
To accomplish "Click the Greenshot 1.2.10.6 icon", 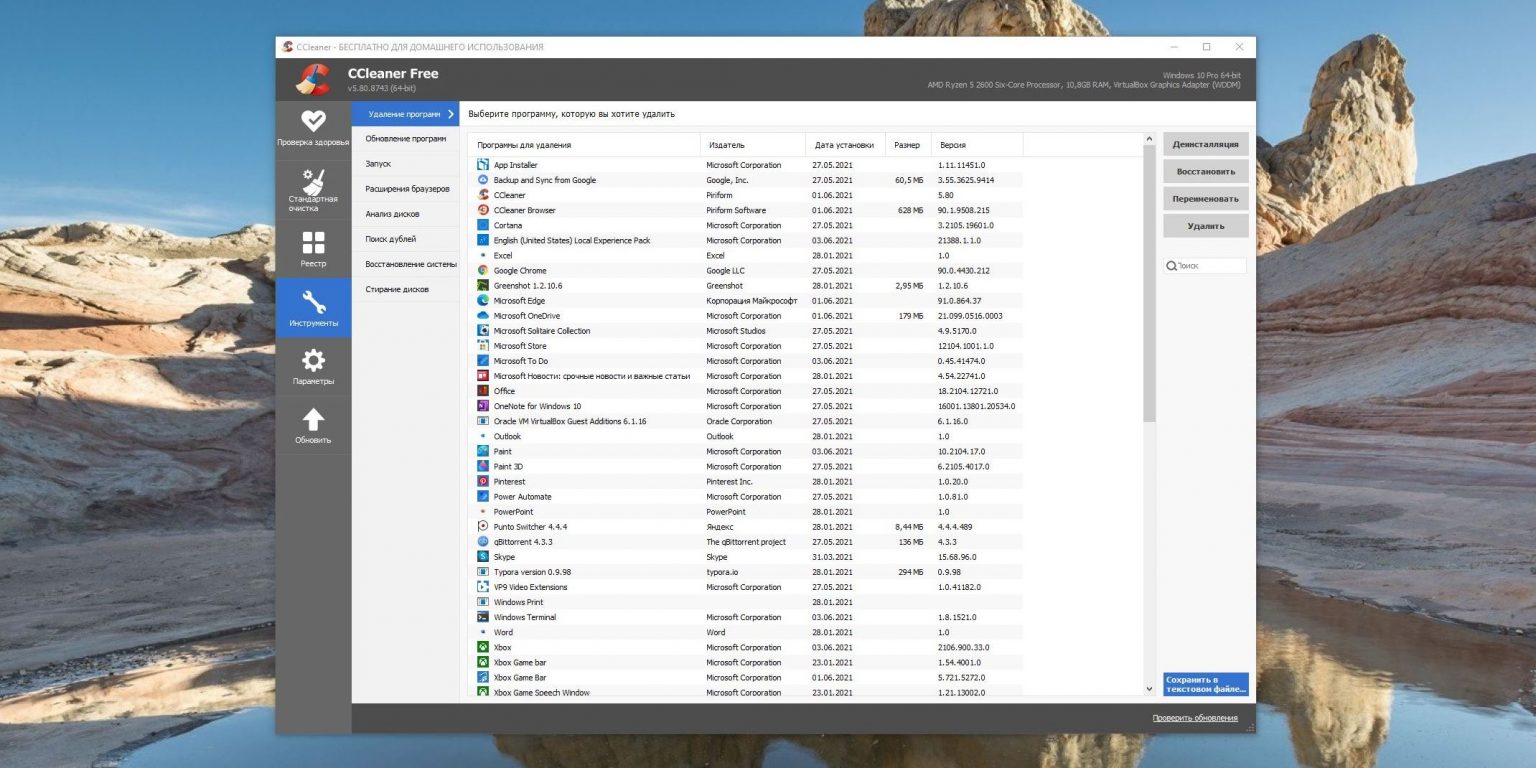I will [x=483, y=285].
